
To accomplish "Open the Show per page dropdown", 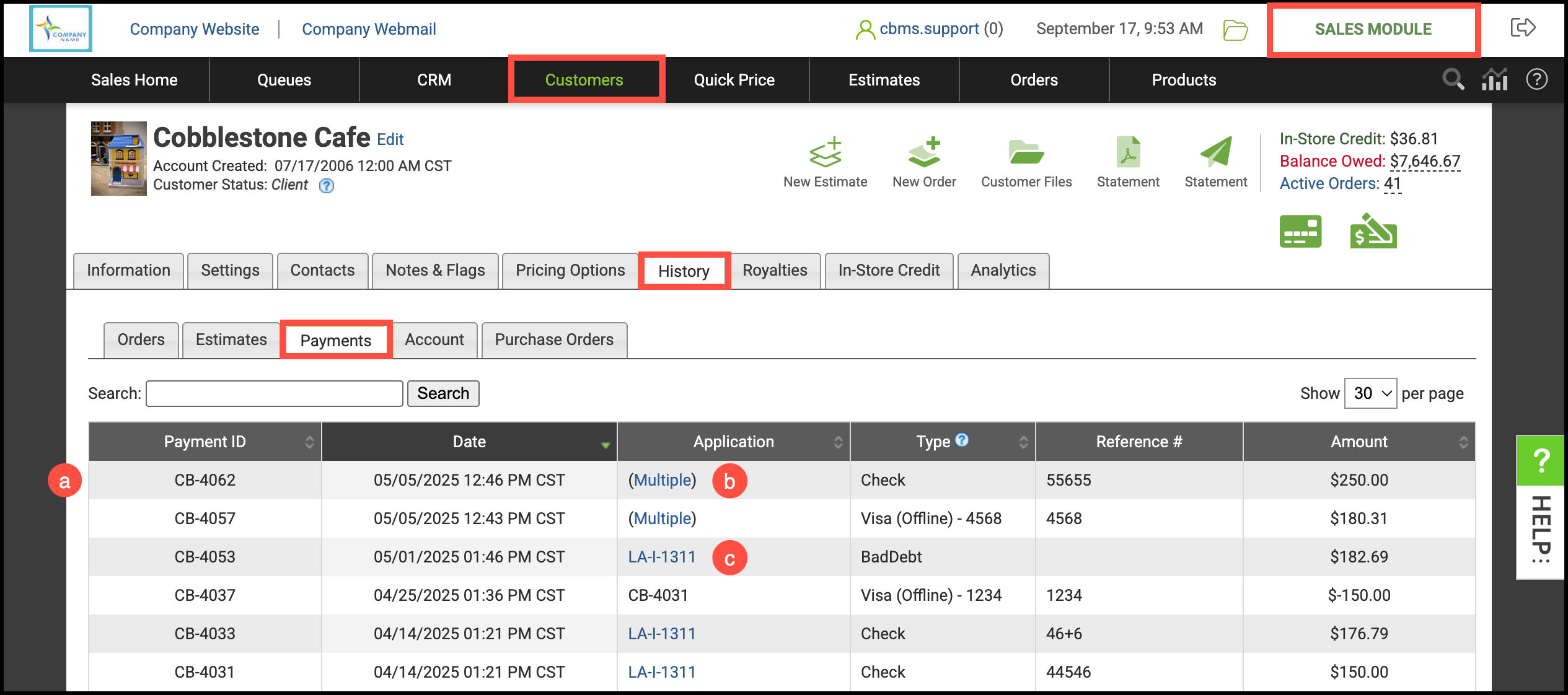I will point(1370,393).
